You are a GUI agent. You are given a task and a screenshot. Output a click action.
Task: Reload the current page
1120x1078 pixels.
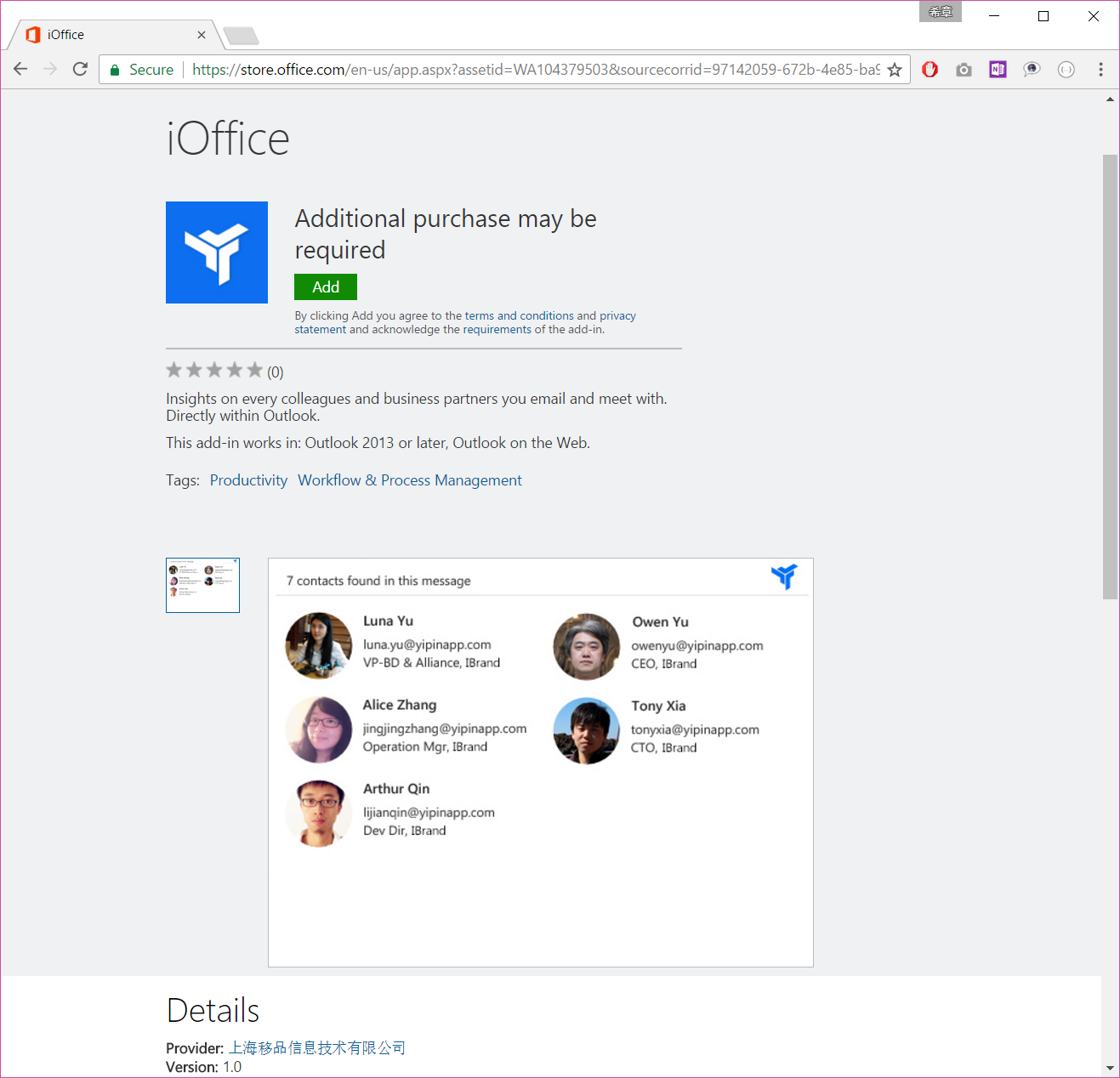pyautogui.click(x=80, y=69)
